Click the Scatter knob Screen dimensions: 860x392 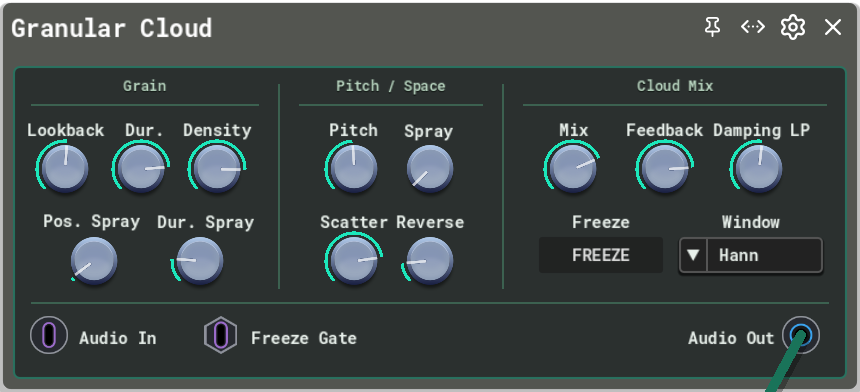[x=354, y=261]
